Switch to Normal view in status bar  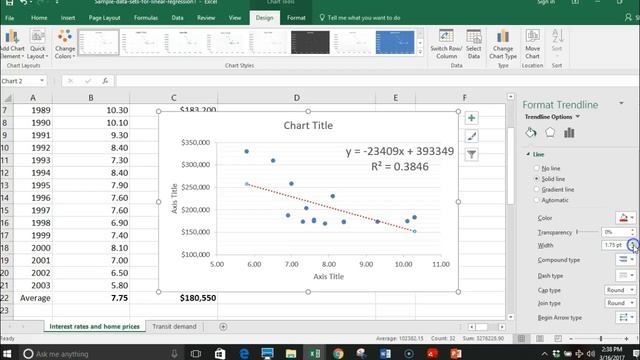(x=522, y=338)
